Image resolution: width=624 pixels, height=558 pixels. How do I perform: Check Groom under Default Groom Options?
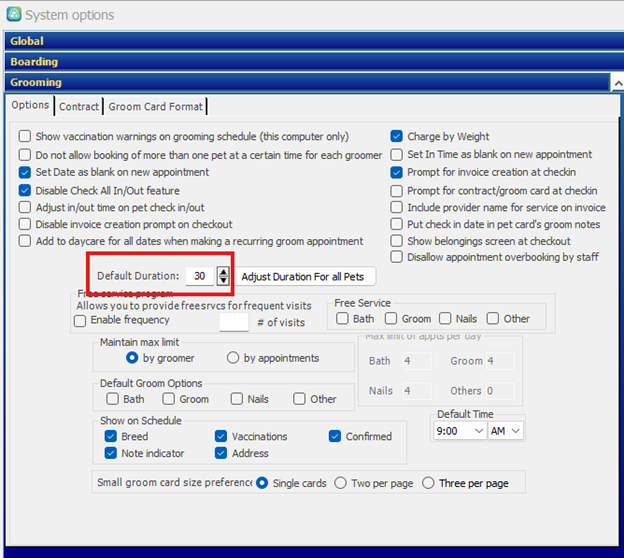168,399
